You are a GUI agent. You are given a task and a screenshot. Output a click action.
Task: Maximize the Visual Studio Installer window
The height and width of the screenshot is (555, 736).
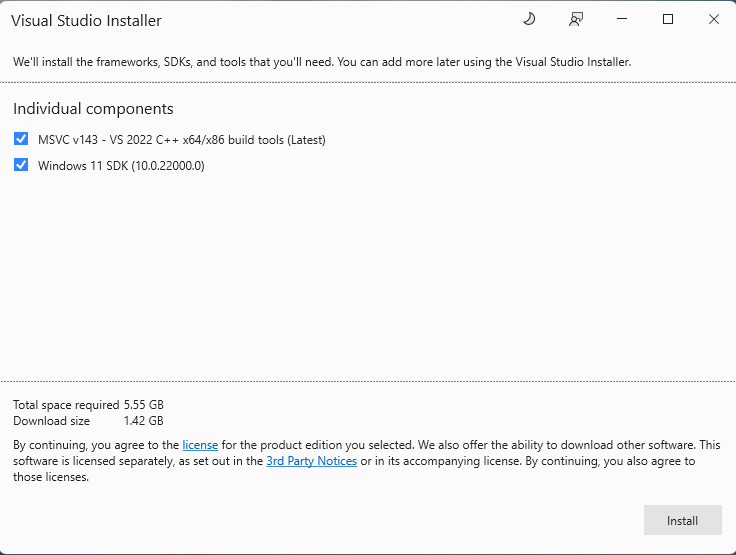click(668, 19)
